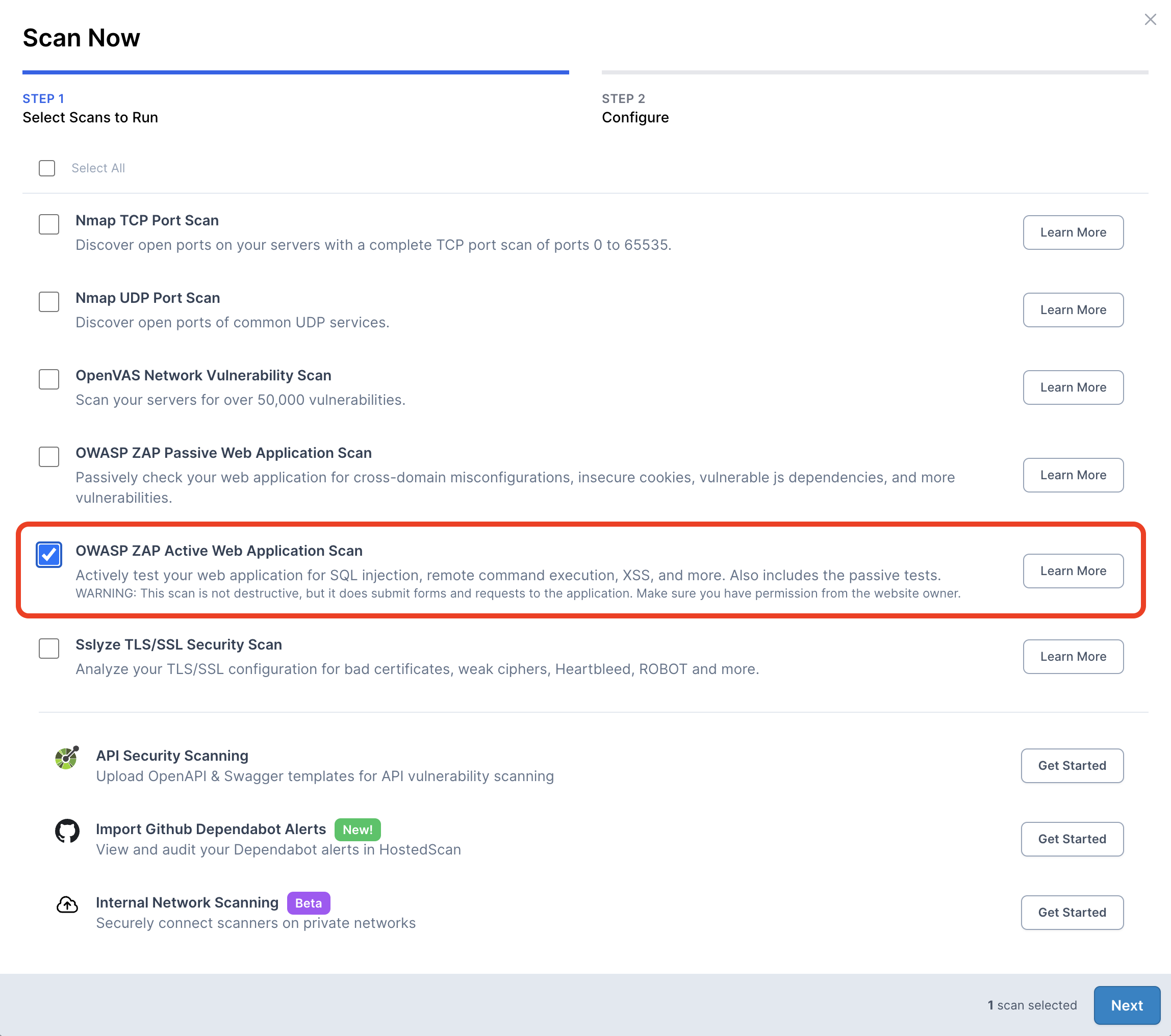Image resolution: width=1171 pixels, height=1036 pixels.
Task: Check the Select All checkbox
Action: point(47,168)
